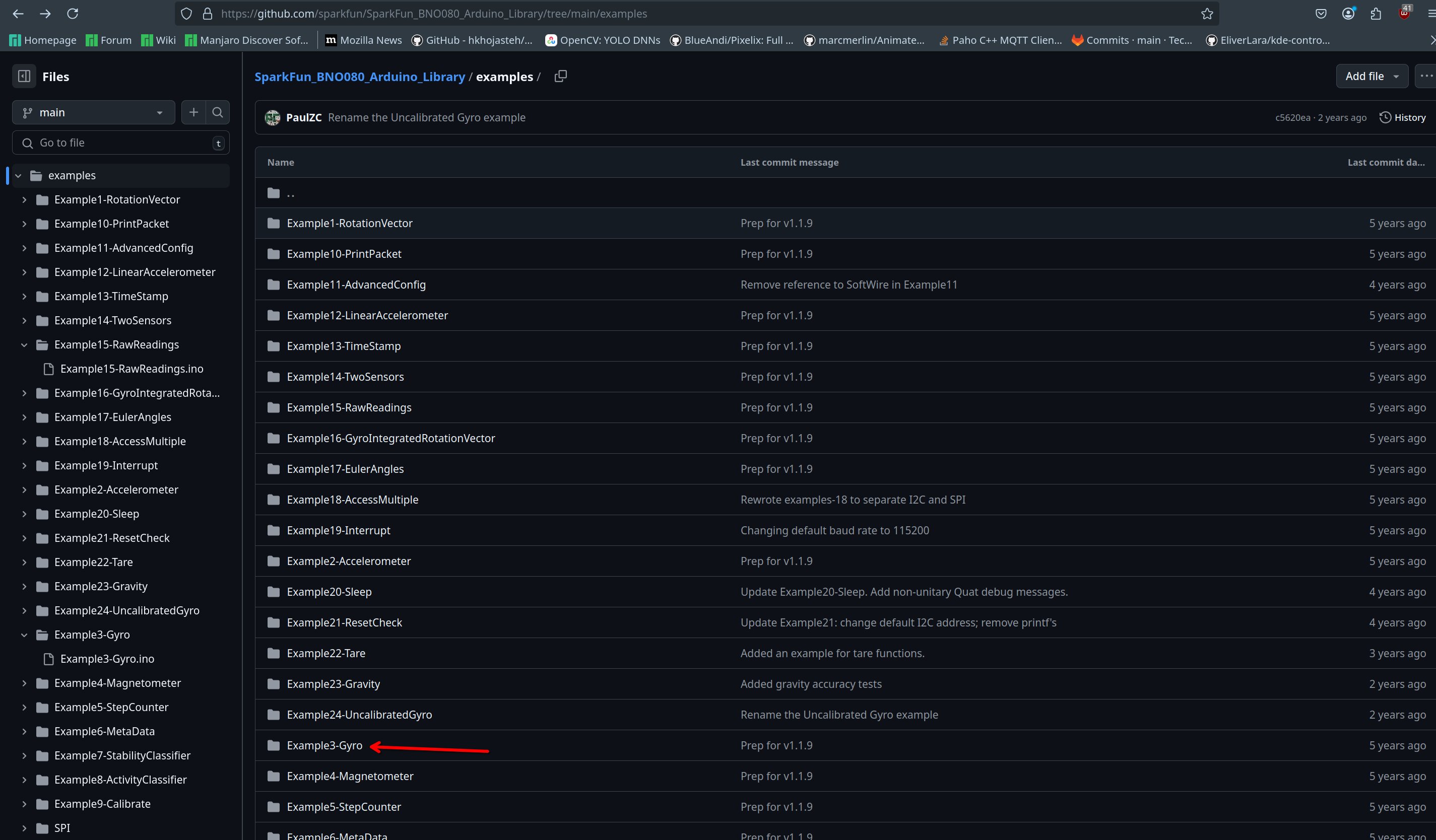
Task: Open Example15-RawReadings.ino file icon in tree
Action: (x=49, y=369)
